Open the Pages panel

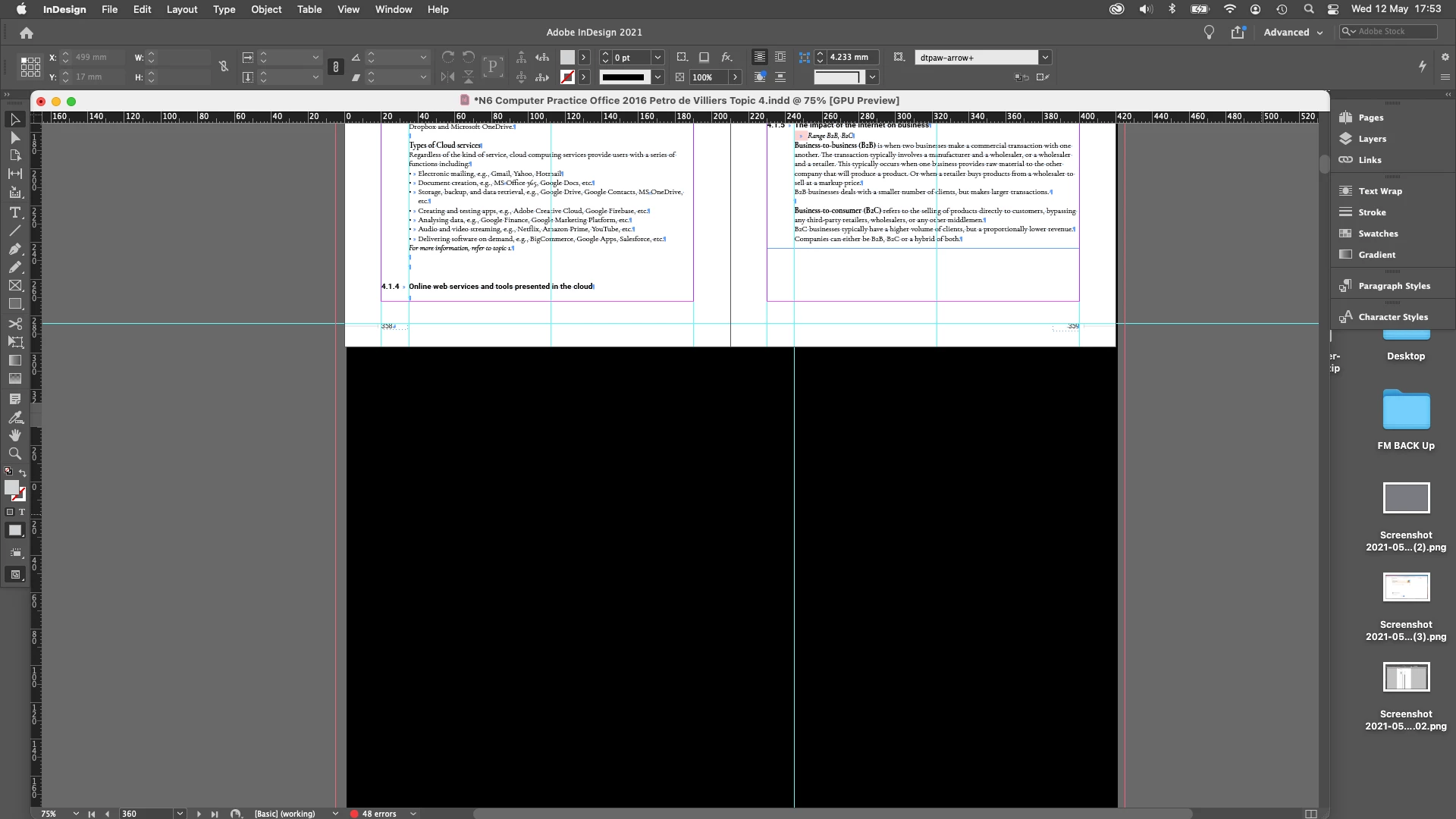coord(1370,118)
